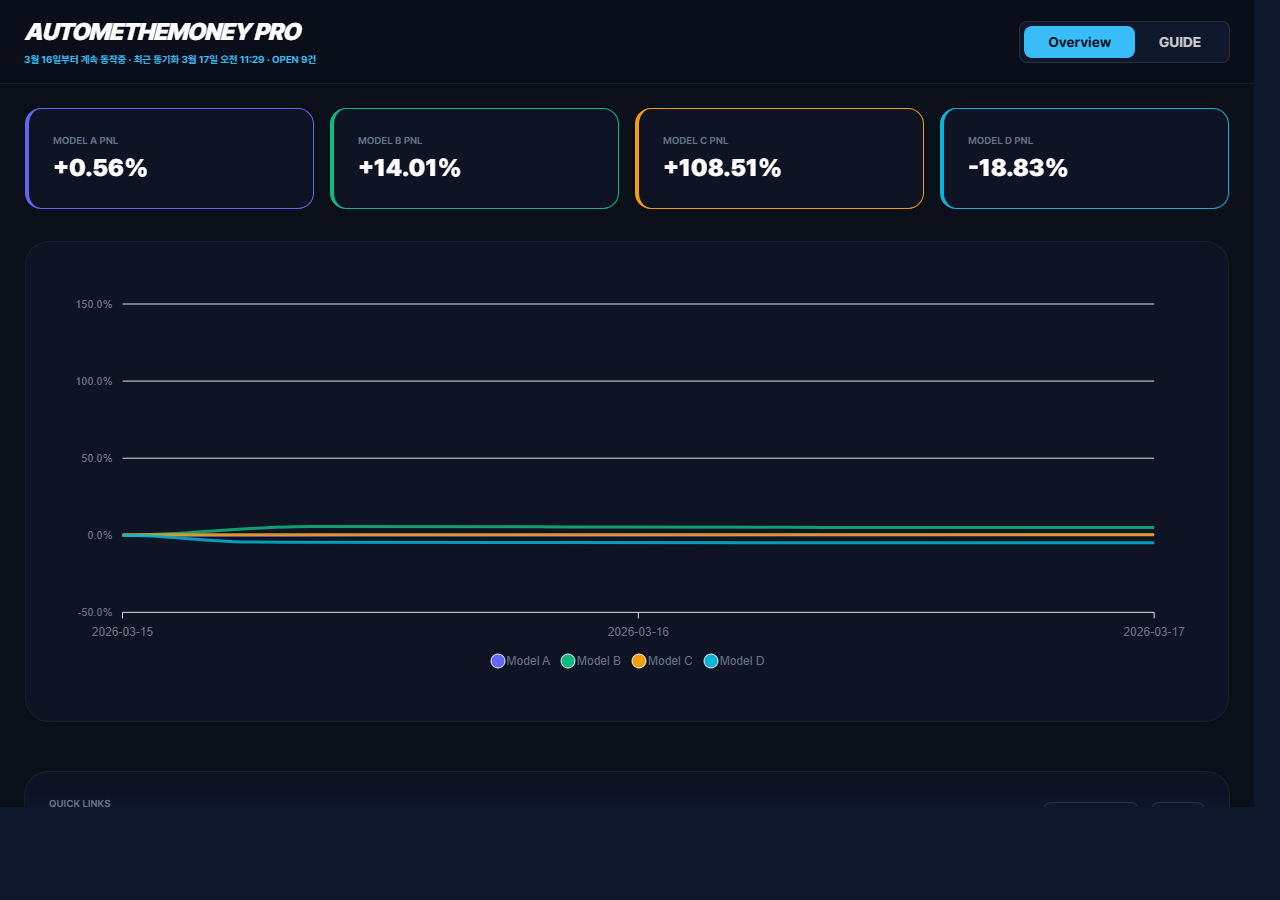Click the status line showing OPEN 9건
Image resolution: width=1280 pixels, height=900 pixels.
point(170,60)
